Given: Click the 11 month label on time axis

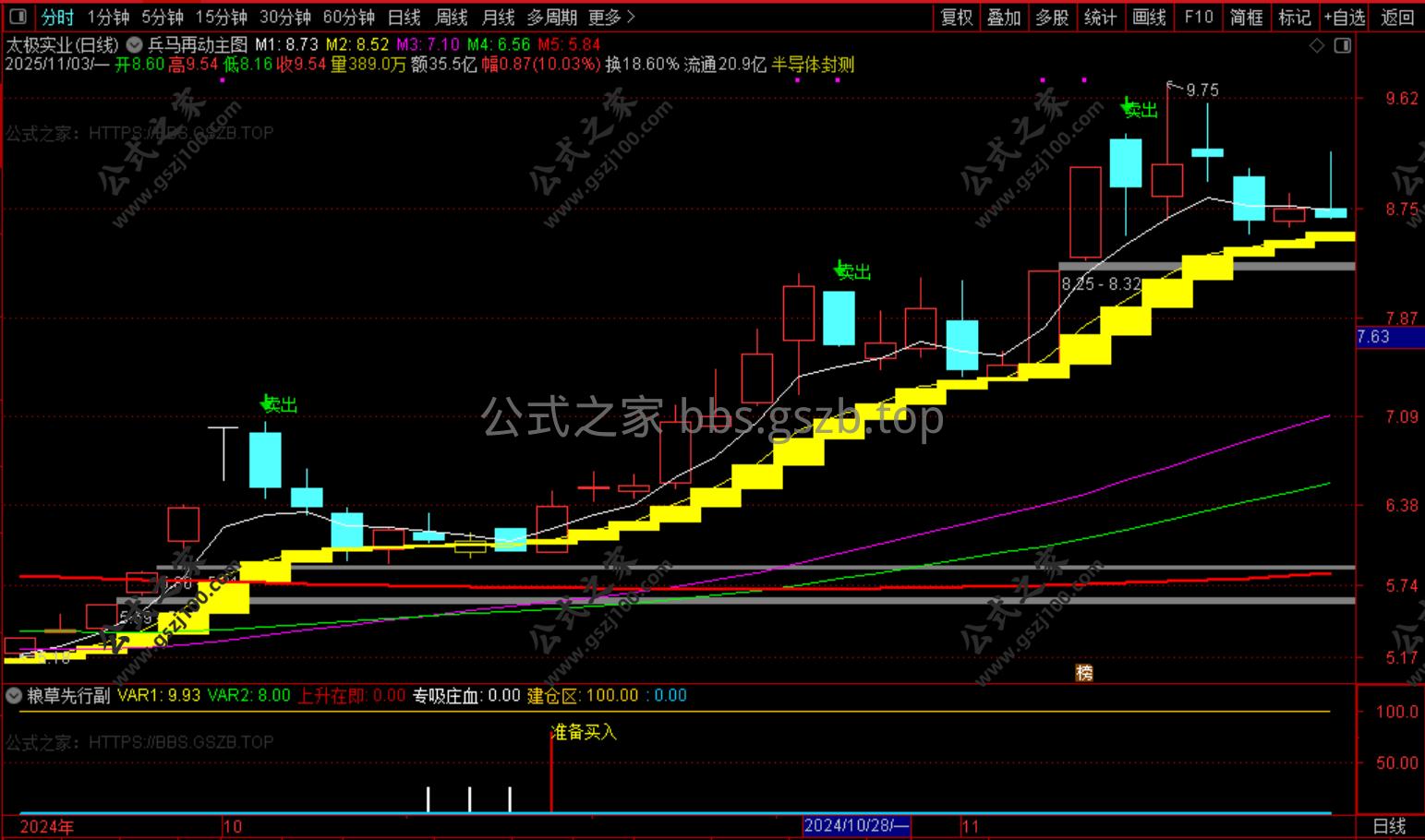Looking at the screenshot, I should point(970,826).
